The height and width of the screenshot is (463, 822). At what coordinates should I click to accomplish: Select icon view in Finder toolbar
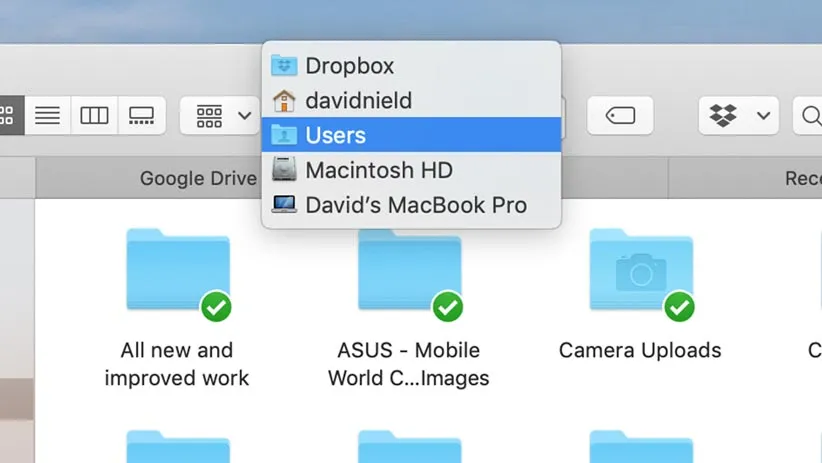click(8, 116)
